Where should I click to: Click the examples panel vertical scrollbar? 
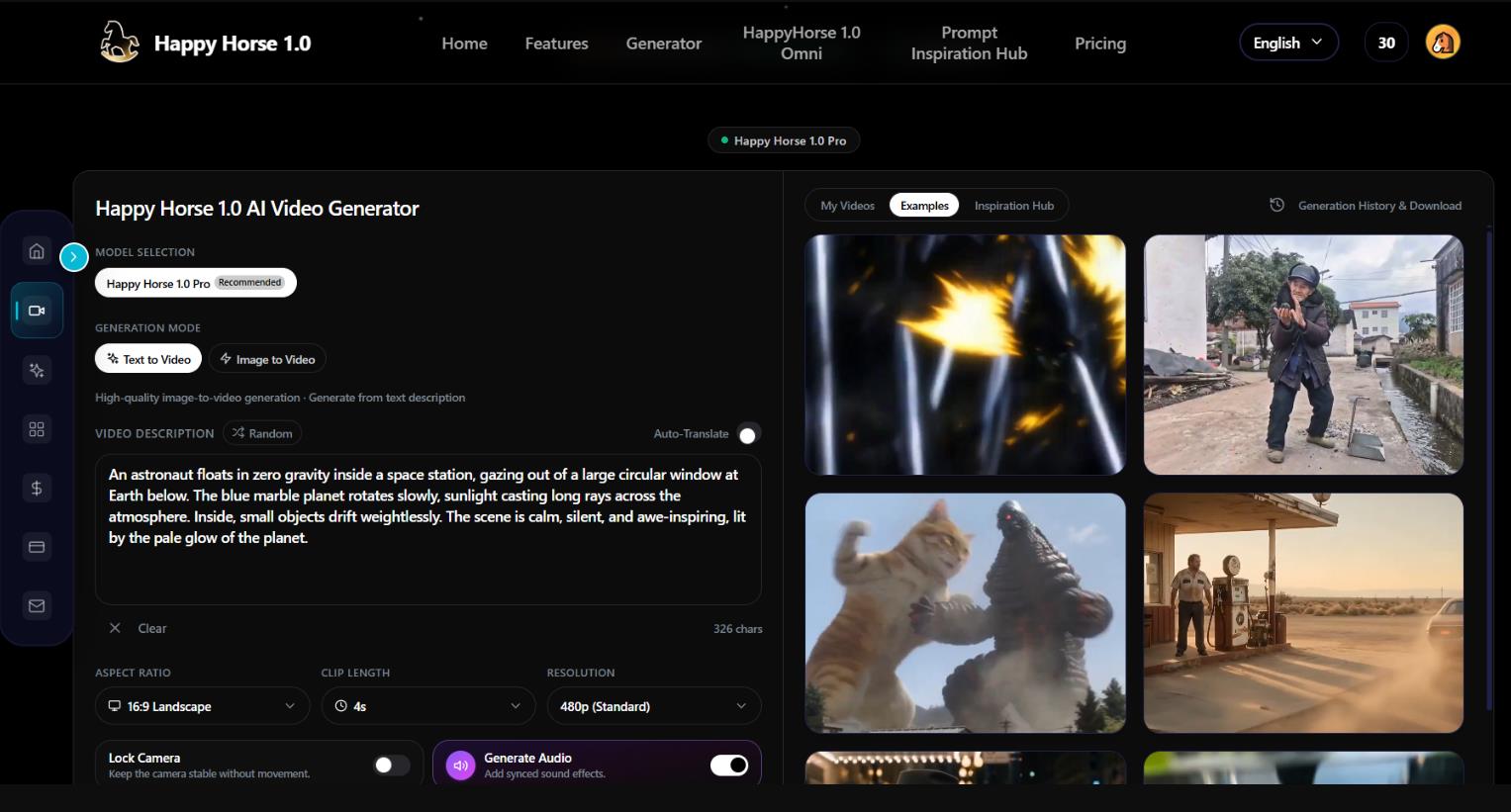pos(1488,470)
